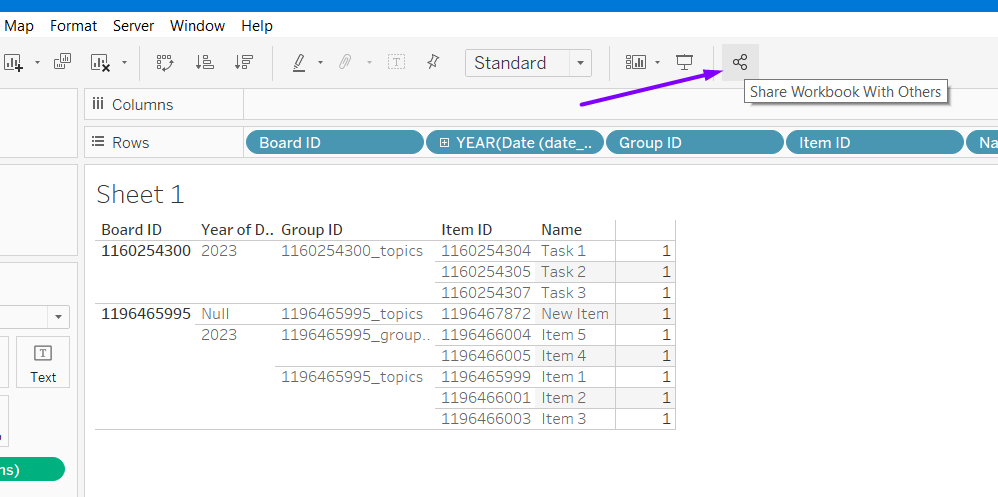Viewport: 998px width, 497px height.
Task: Click the Duplicate sheet icon
Action: tap(62, 62)
